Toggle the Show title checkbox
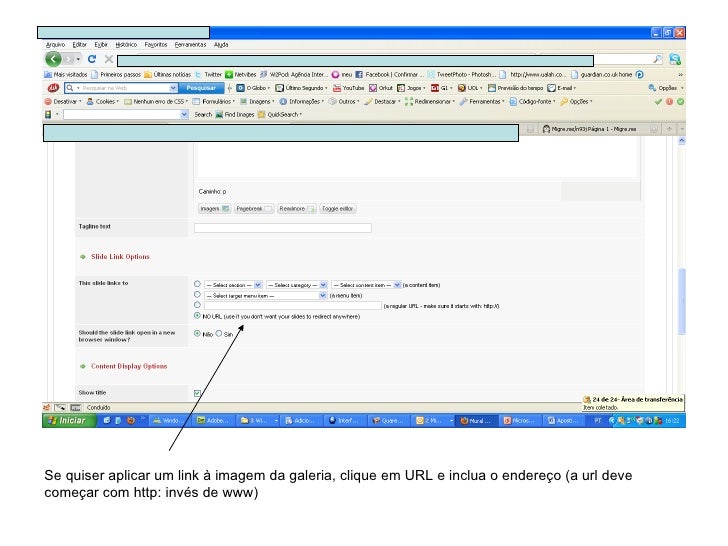Viewport: 728px width, 546px height. [197, 393]
